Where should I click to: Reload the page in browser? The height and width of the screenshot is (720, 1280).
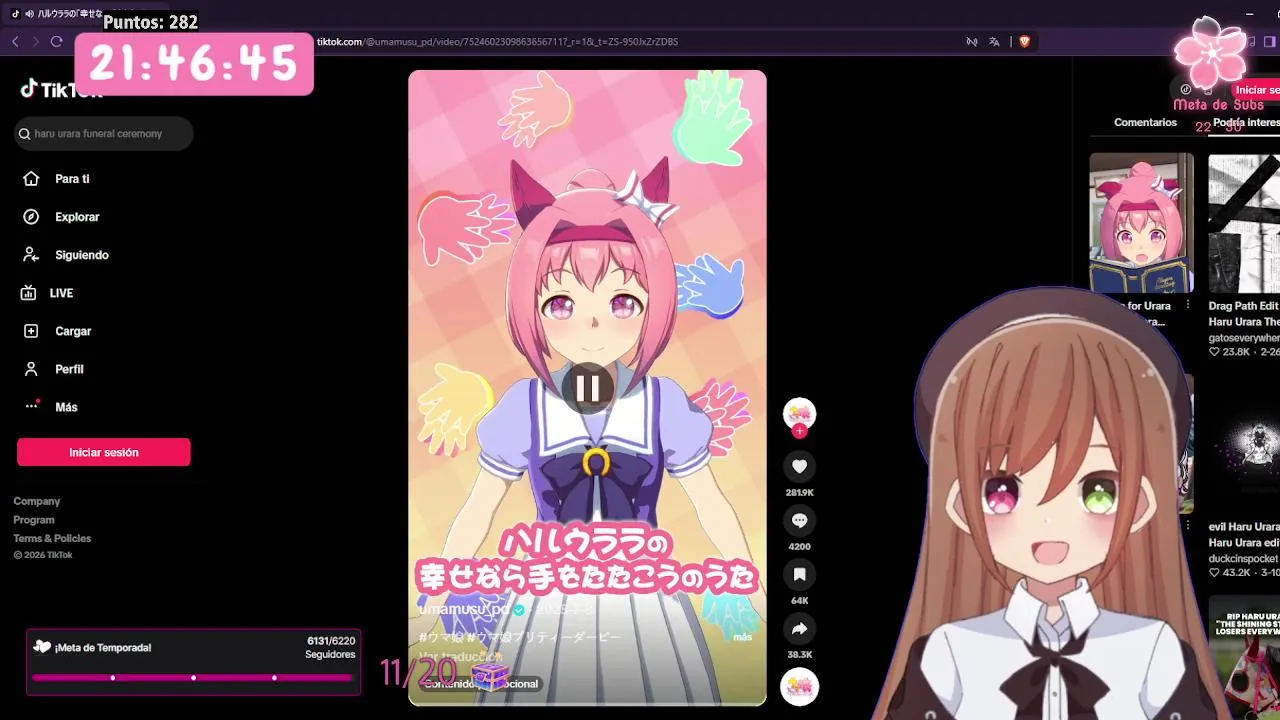click(56, 41)
